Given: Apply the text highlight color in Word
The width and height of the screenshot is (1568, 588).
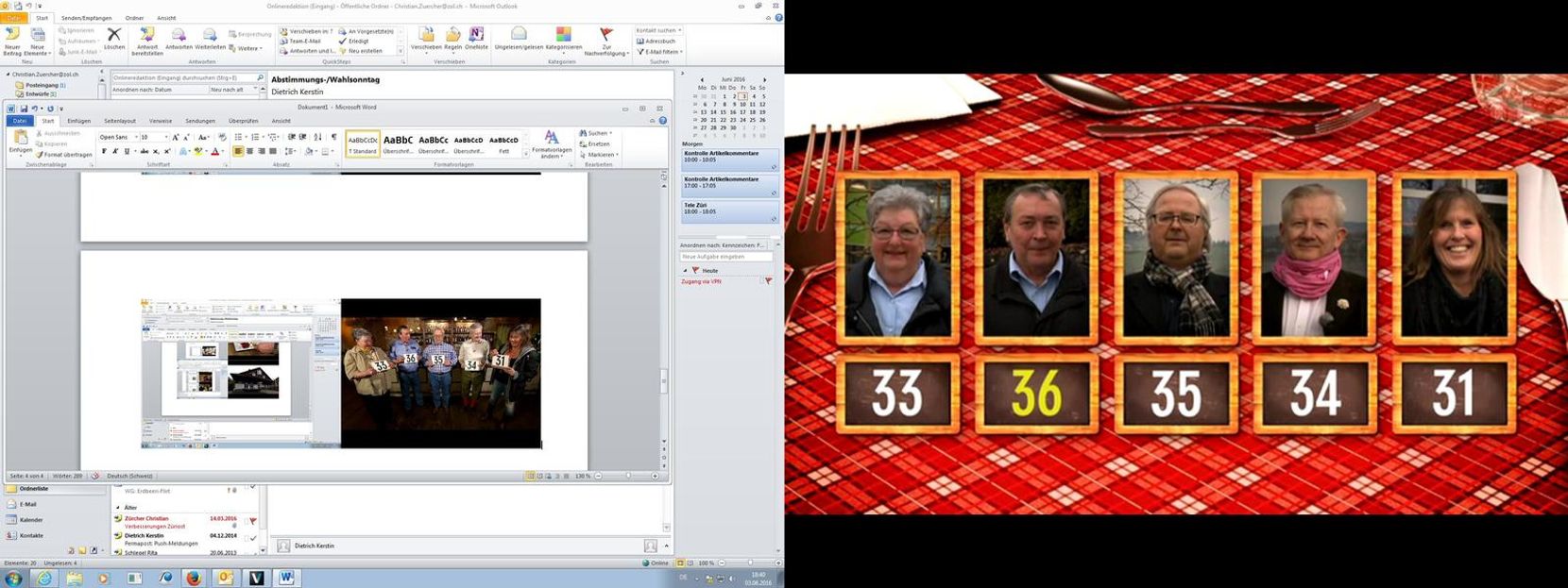Looking at the screenshot, I should 197,151.
